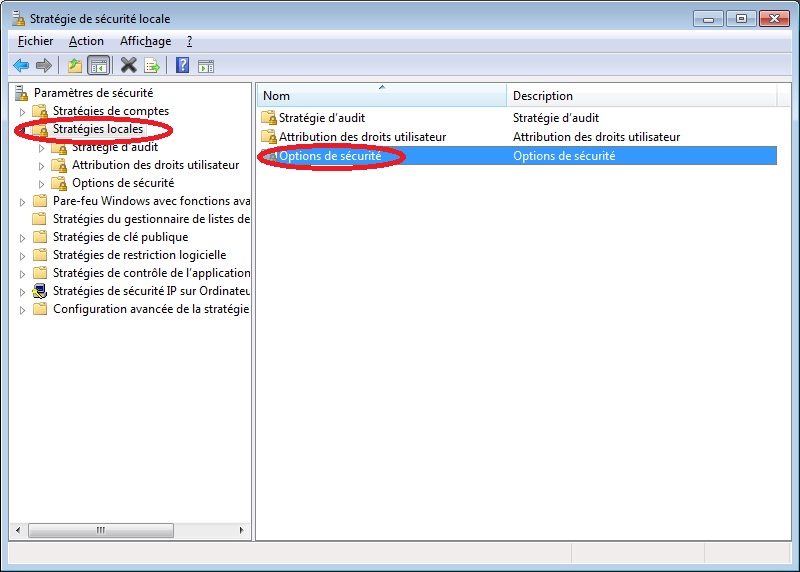
Task: Click title bar application icon
Action: [18, 19]
